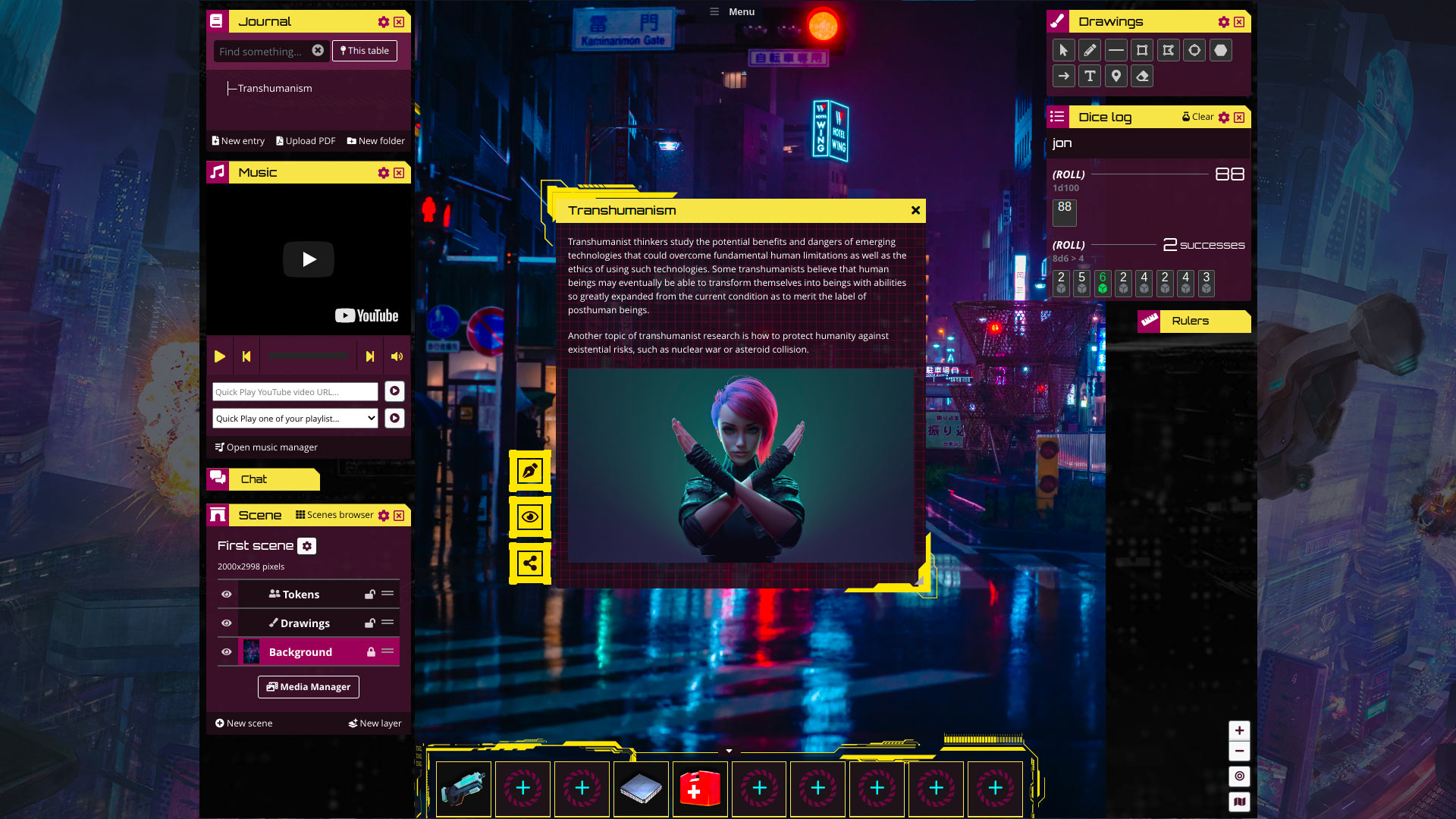Image resolution: width=1456 pixels, height=819 pixels.
Task: Select the rectangle drawing tool
Action: coord(1141,50)
